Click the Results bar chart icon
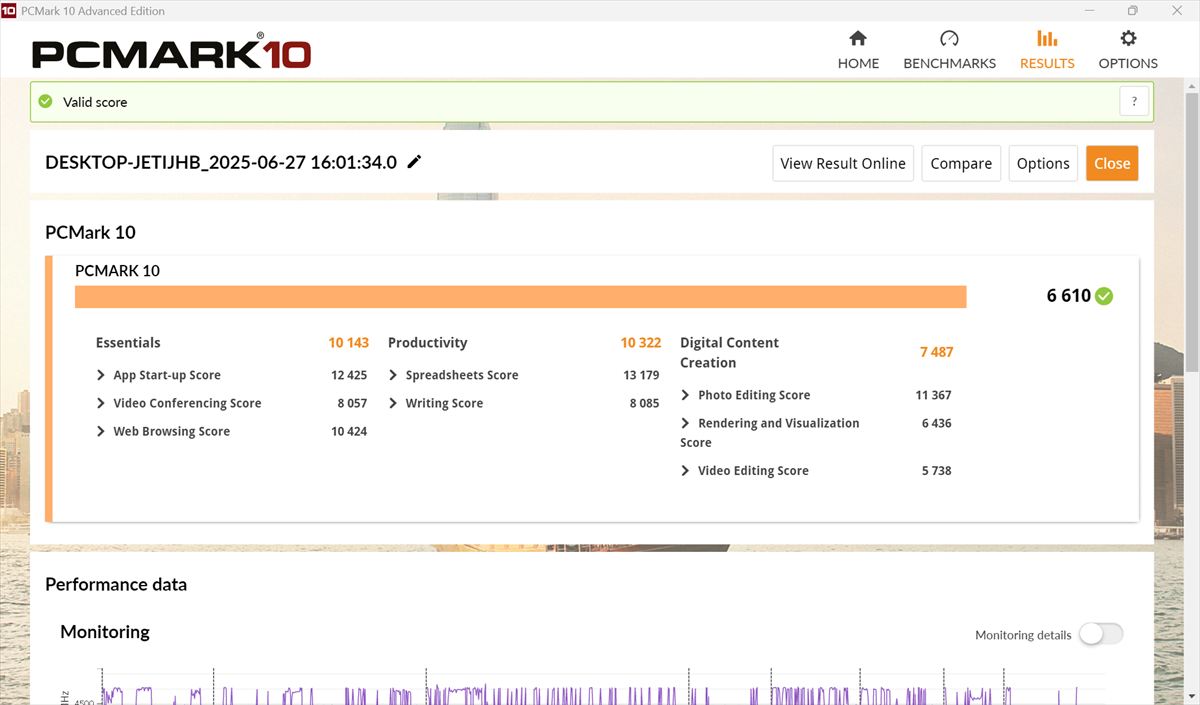The image size is (1200, 705). 1047,39
